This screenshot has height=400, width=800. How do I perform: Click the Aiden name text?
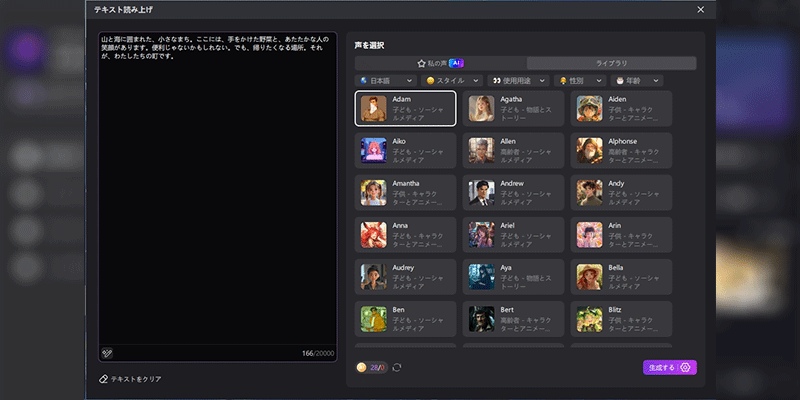point(617,99)
